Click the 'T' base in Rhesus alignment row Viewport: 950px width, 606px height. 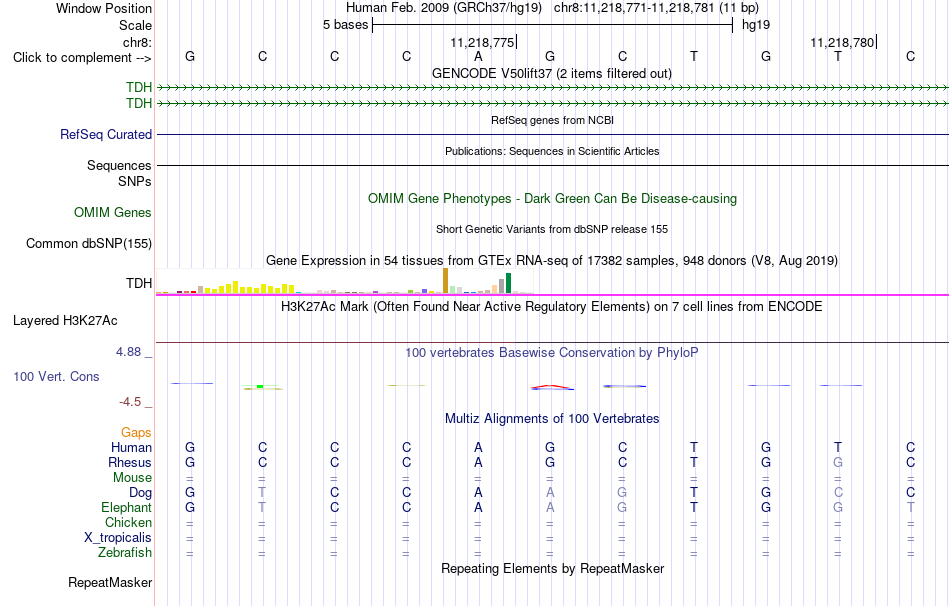(694, 462)
